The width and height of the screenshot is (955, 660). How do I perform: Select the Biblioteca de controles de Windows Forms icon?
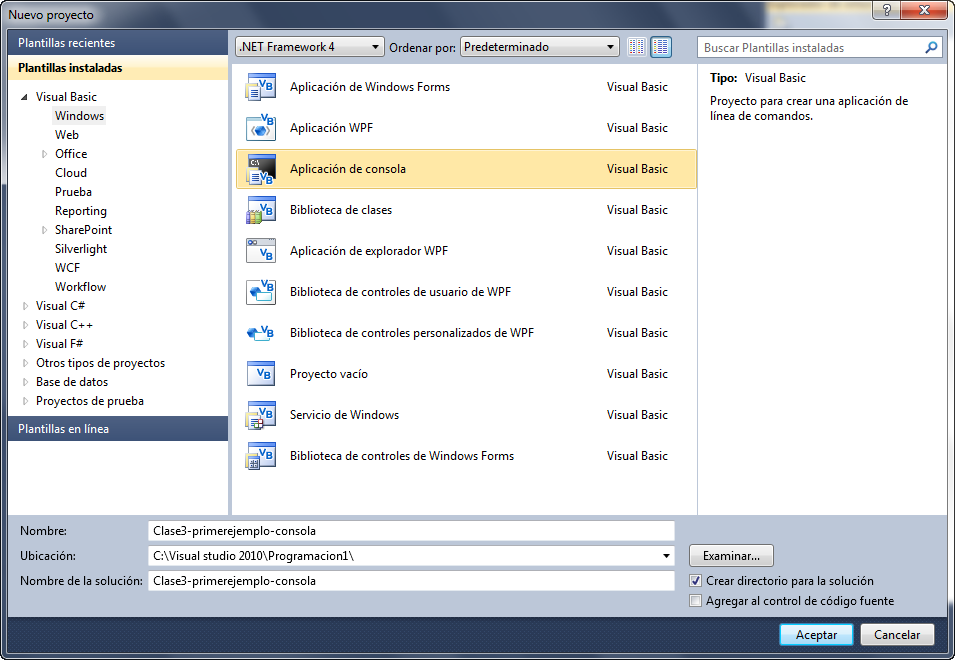(260, 455)
